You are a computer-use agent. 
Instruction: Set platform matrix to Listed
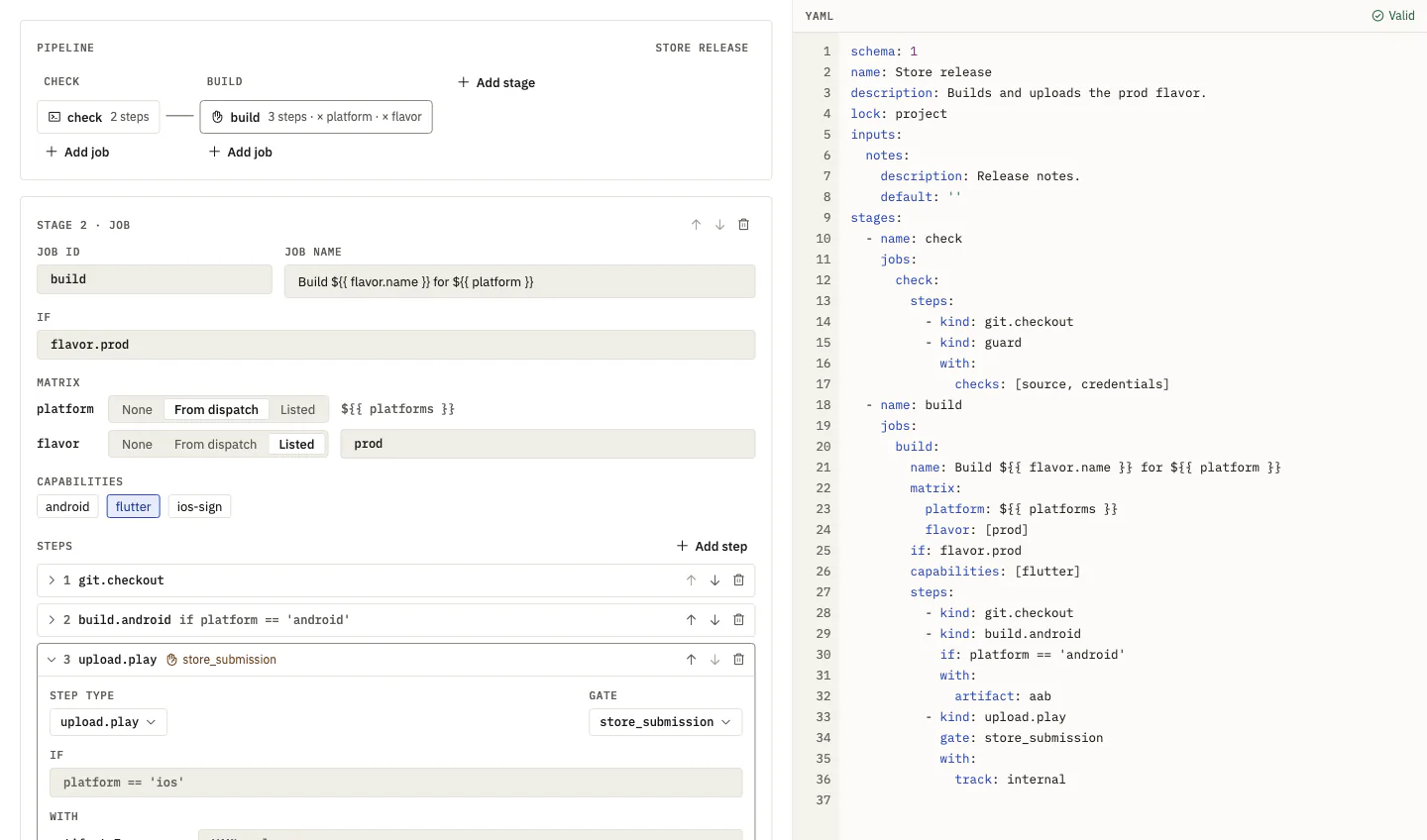[297, 410]
